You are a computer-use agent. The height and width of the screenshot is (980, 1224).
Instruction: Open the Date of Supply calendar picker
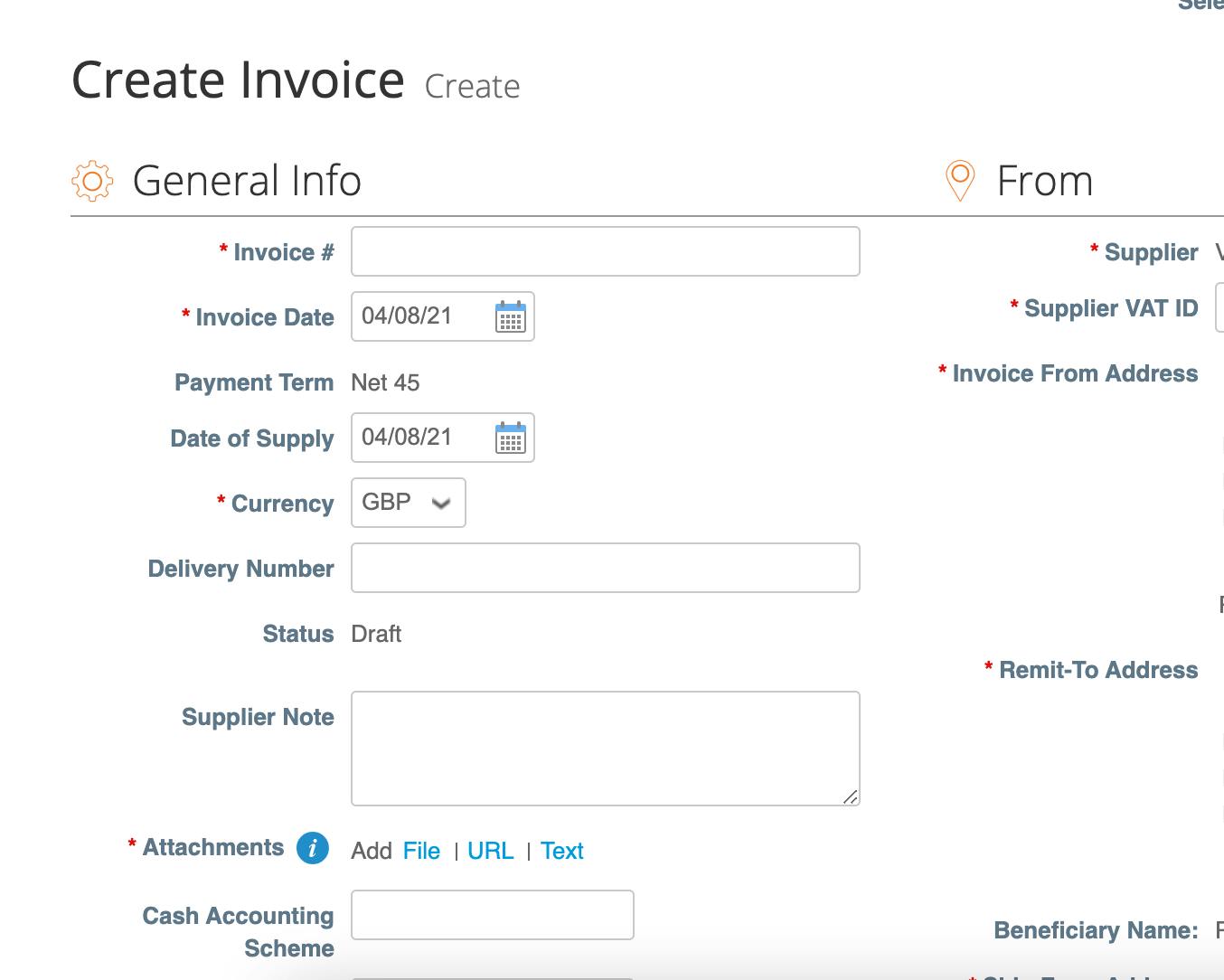(x=510, y=438)
